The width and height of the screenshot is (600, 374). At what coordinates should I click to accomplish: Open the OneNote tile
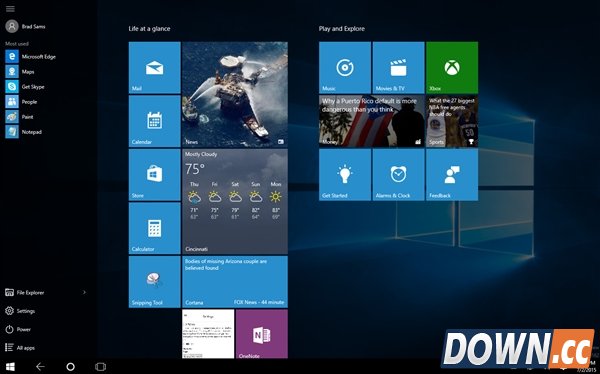(x=262, y=334)
